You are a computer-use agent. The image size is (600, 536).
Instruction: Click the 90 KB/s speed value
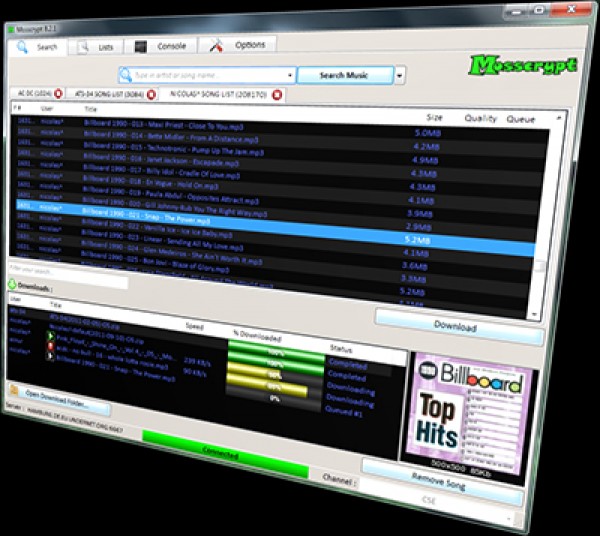[195, 372]
